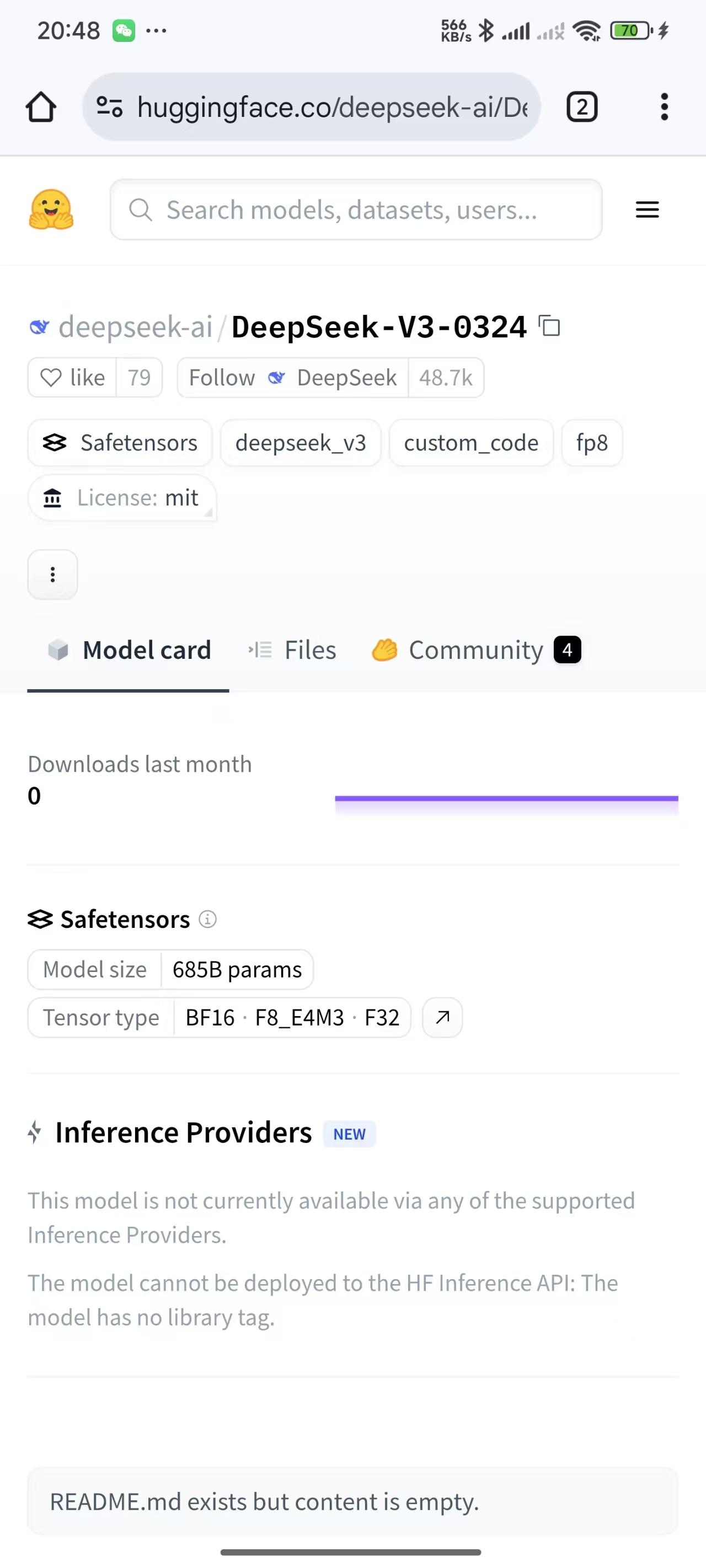Open the hamburger navigation menu
The height and width of the screenshot is (1568, 706).
click(x=647, y=210)
